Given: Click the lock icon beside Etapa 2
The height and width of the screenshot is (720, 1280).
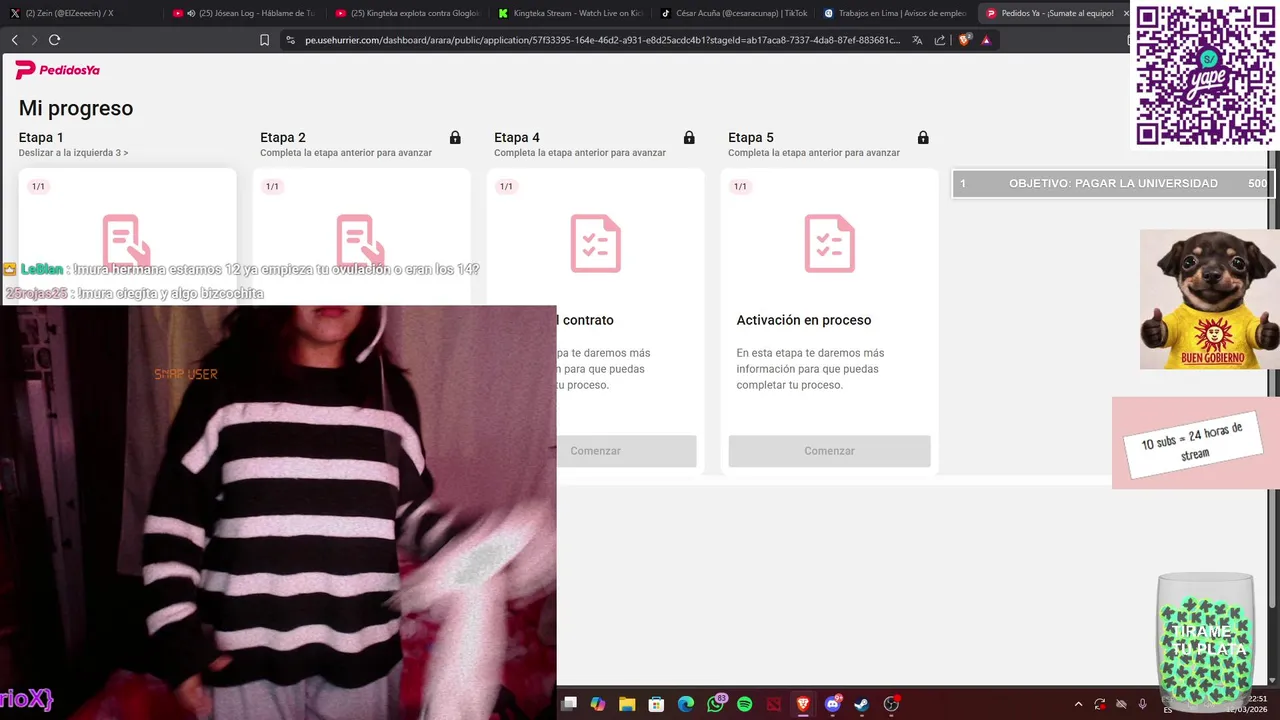Looking at the screenshot, I should (455, 138).
